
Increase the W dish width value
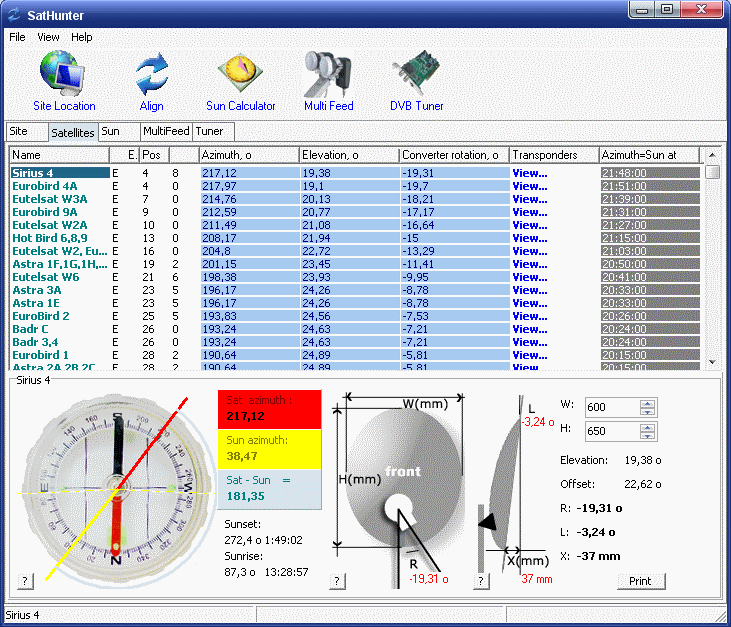(x=647, y=404)
